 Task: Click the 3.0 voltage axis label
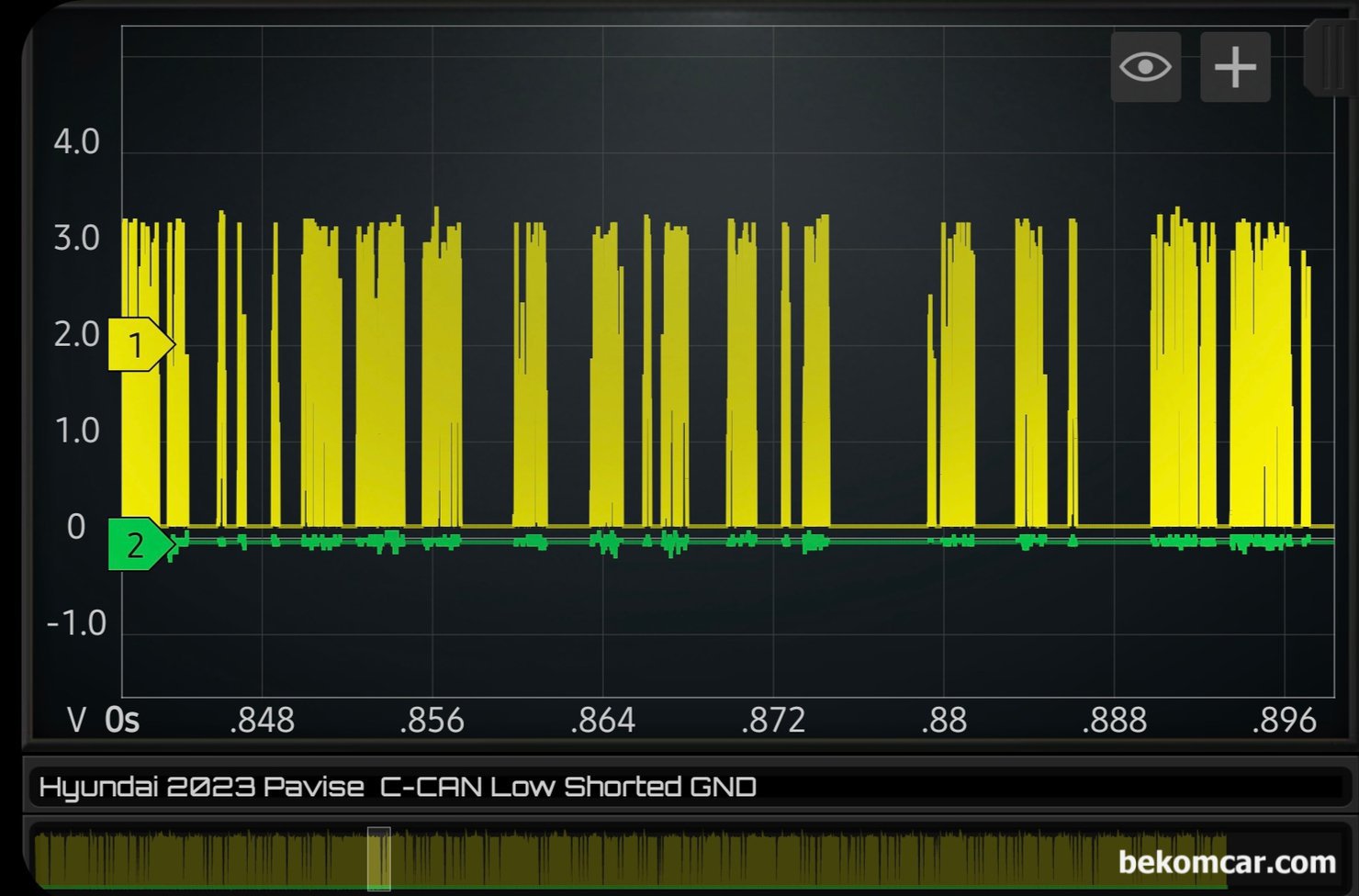[x=76, y=239]
